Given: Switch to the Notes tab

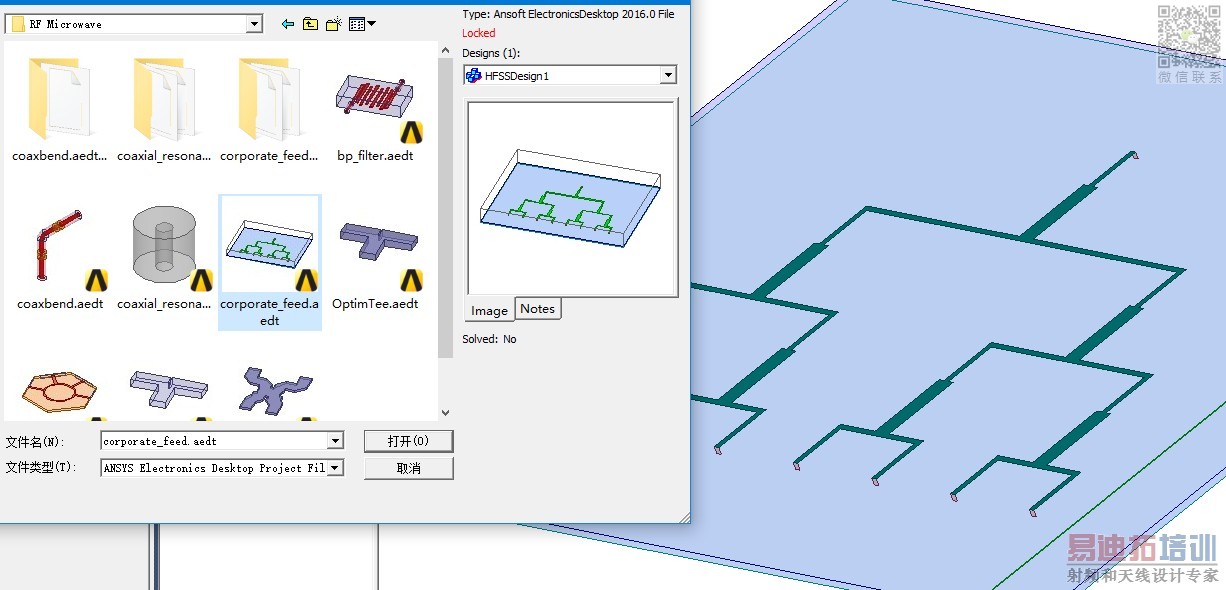Looking at the screenshot, I should tap(538, 309).
